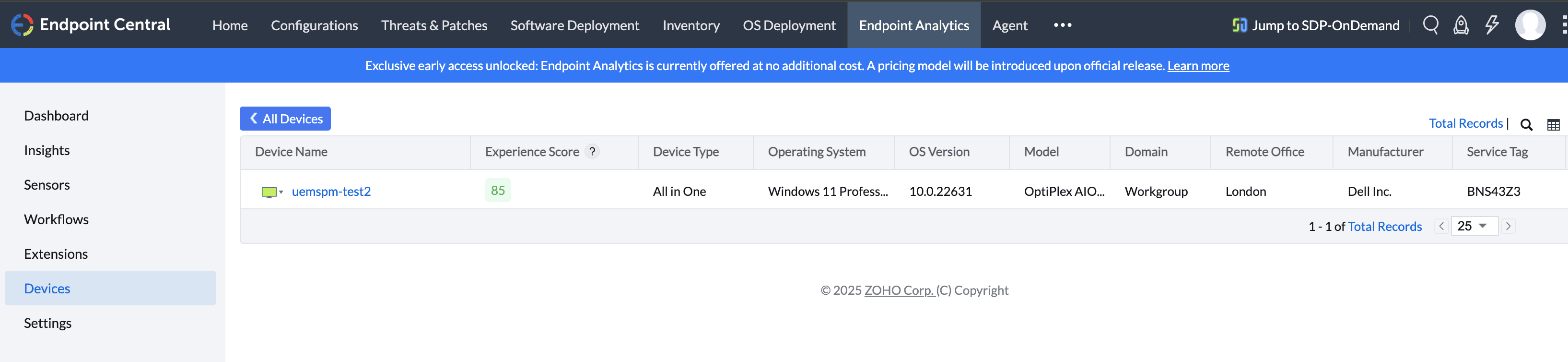Click the Device Name column header

pos(291,152)
